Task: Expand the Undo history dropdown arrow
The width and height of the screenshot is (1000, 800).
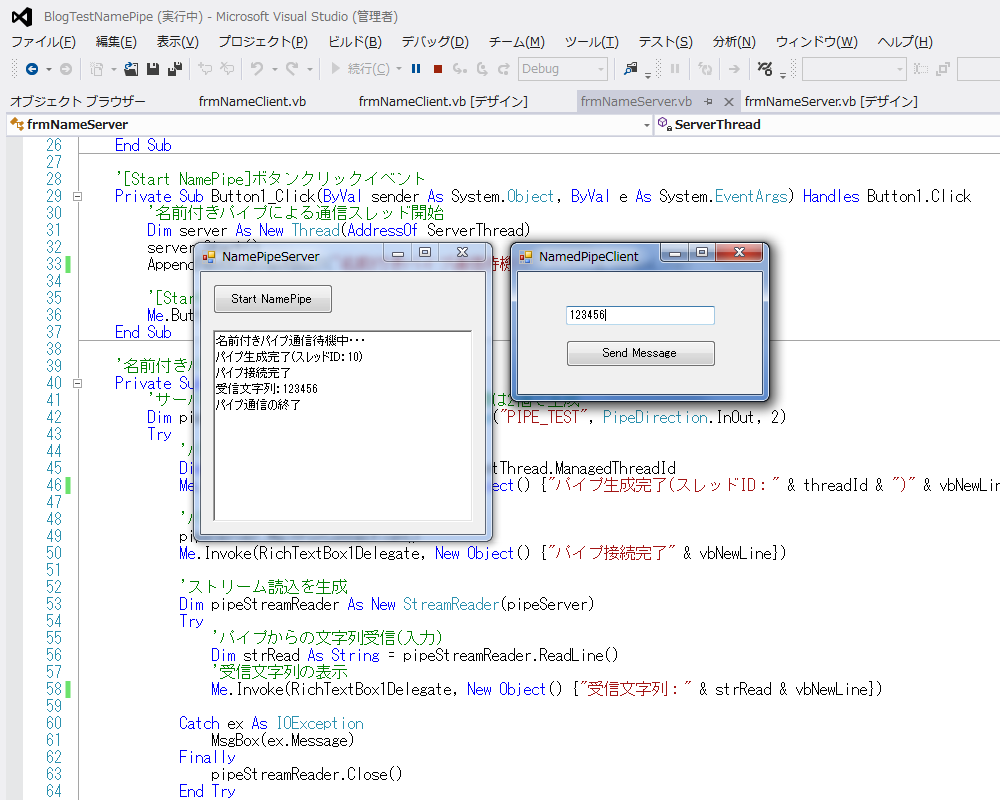Action: click(275, 69)
